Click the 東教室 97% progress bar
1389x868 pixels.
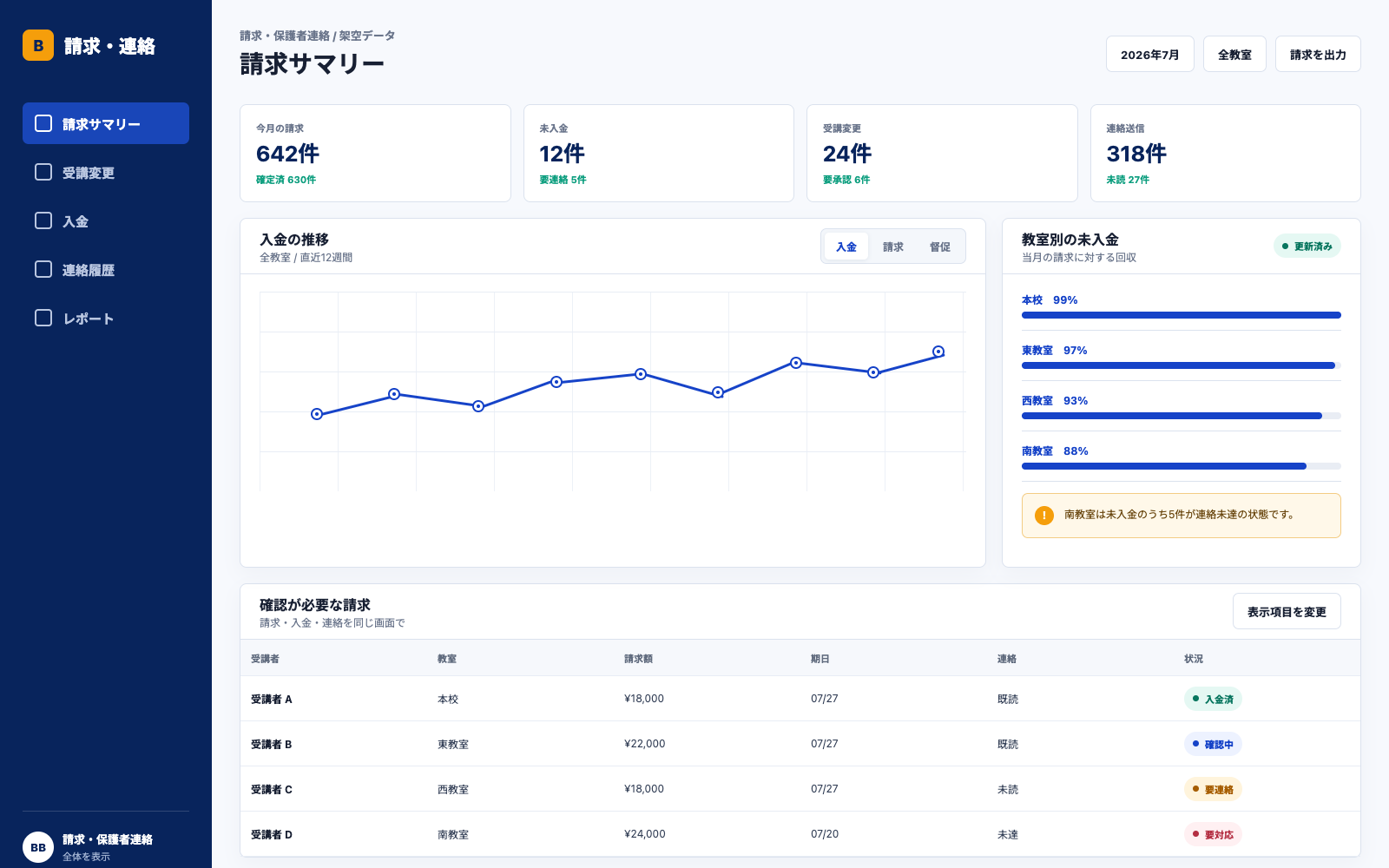tap(1182, 365)
